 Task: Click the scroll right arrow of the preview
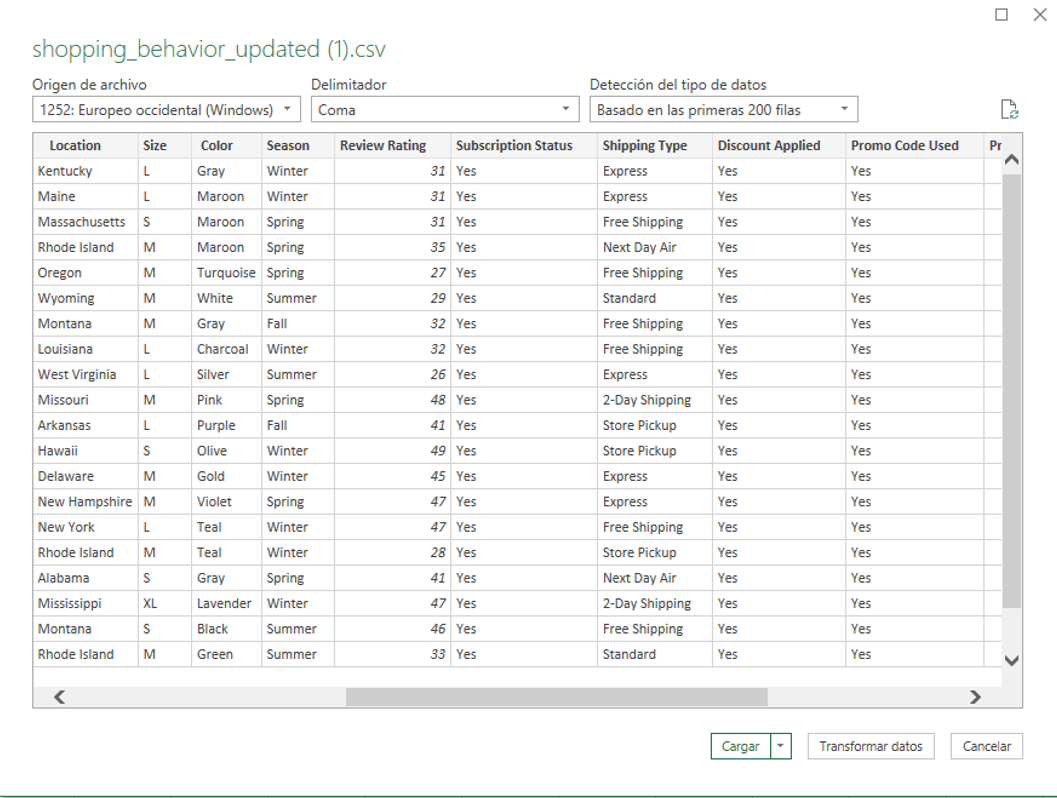(x=975, y=697)
